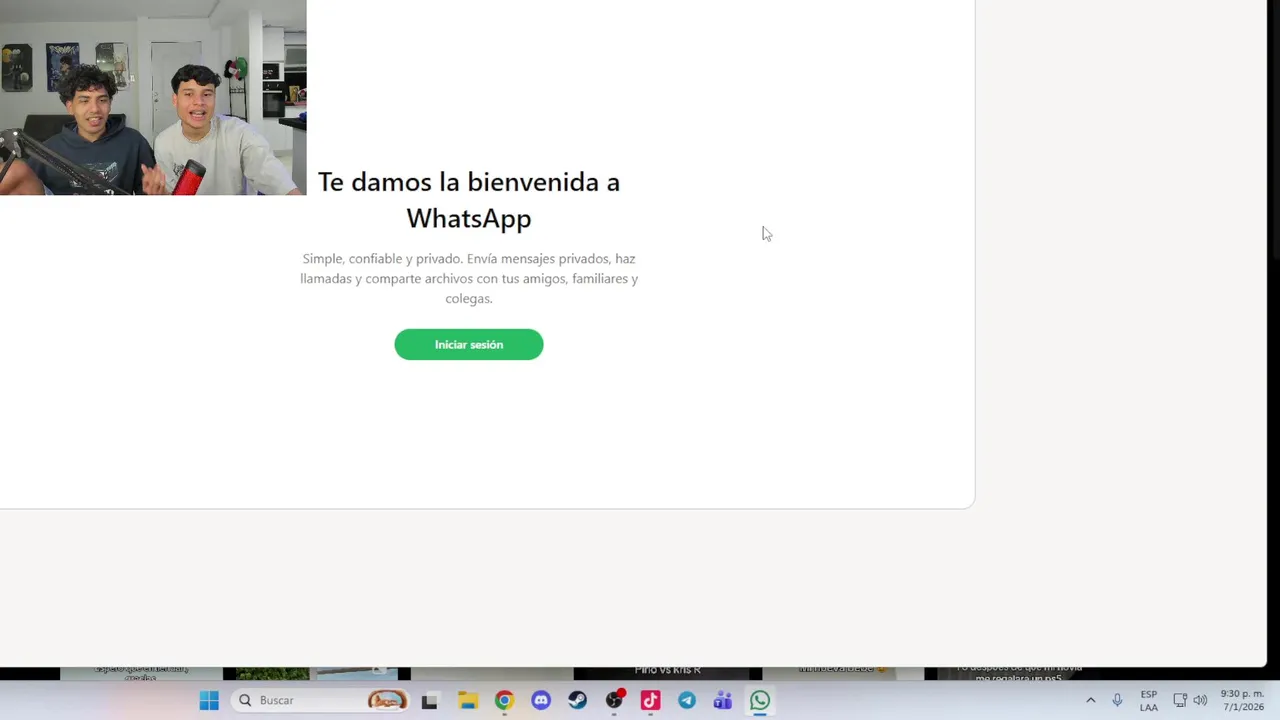The width and height of the screenshot is (1280, 720).
Task: Open Discord from the taskbar
Action: (541, 700)
